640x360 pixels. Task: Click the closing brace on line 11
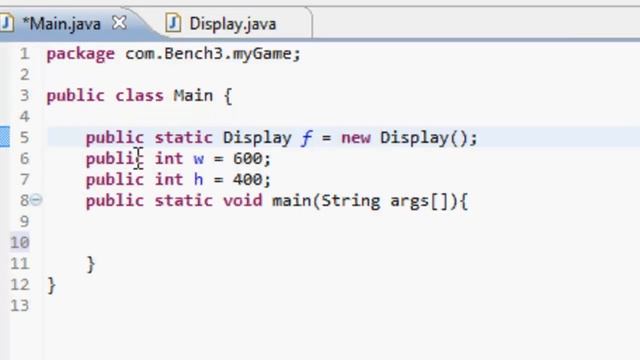(x=91, y=264)
